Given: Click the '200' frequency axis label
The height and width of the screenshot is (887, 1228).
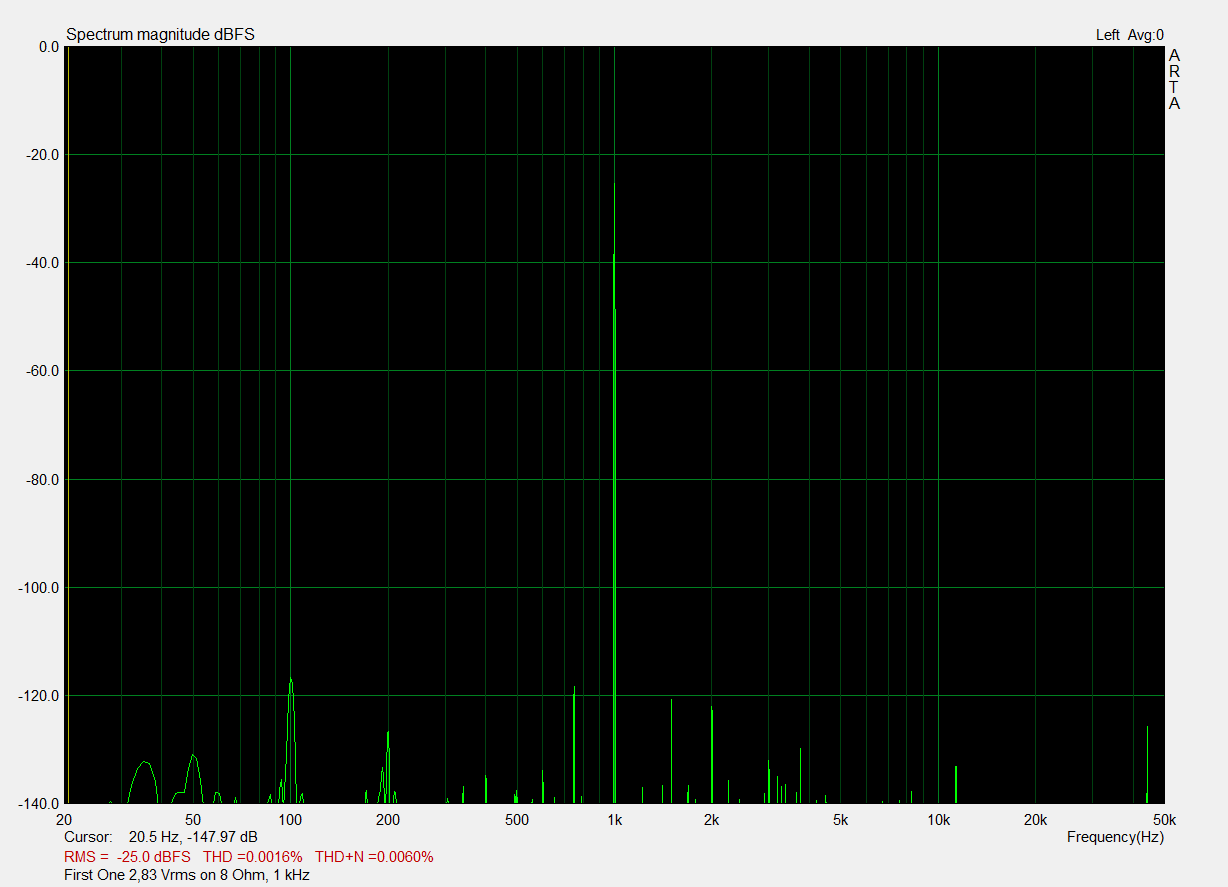Looking at the screenshot, I should pyautogui.click(x=388, y=820).
